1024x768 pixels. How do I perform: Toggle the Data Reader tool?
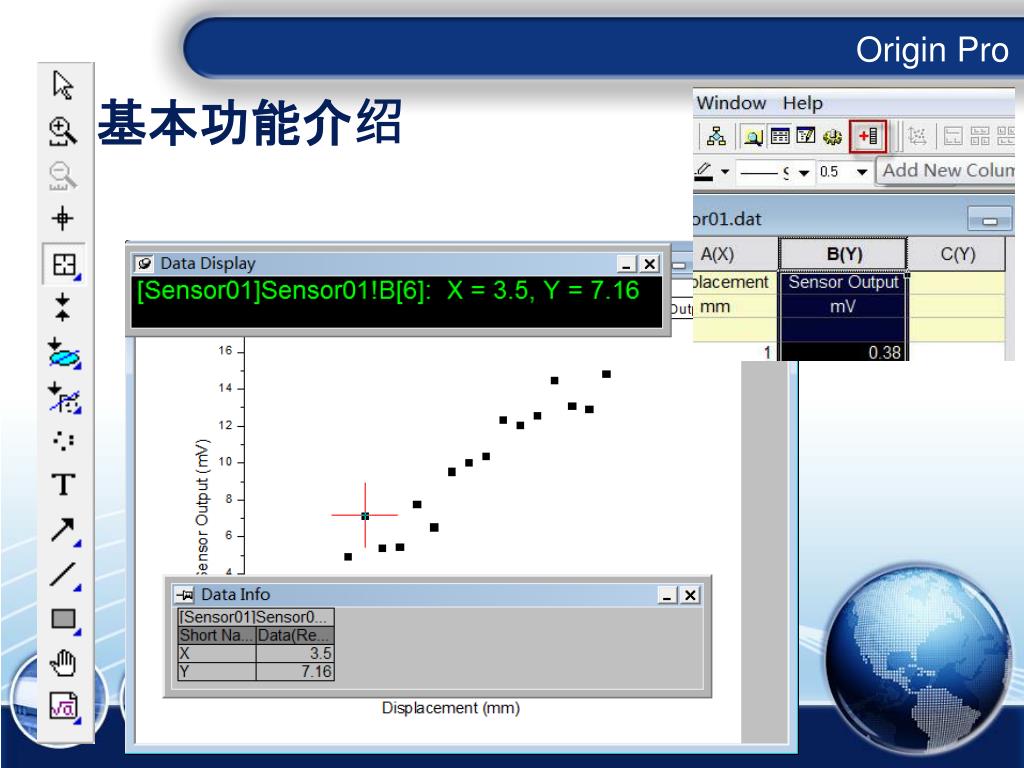pyautogui.click(x=64, y=264)
